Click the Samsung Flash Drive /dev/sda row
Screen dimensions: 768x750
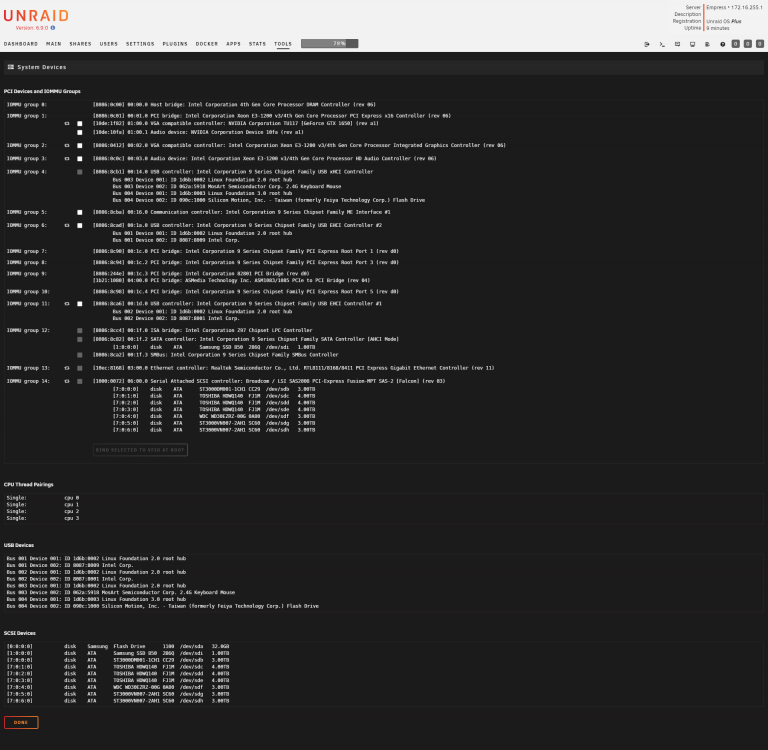coord(118,646)
